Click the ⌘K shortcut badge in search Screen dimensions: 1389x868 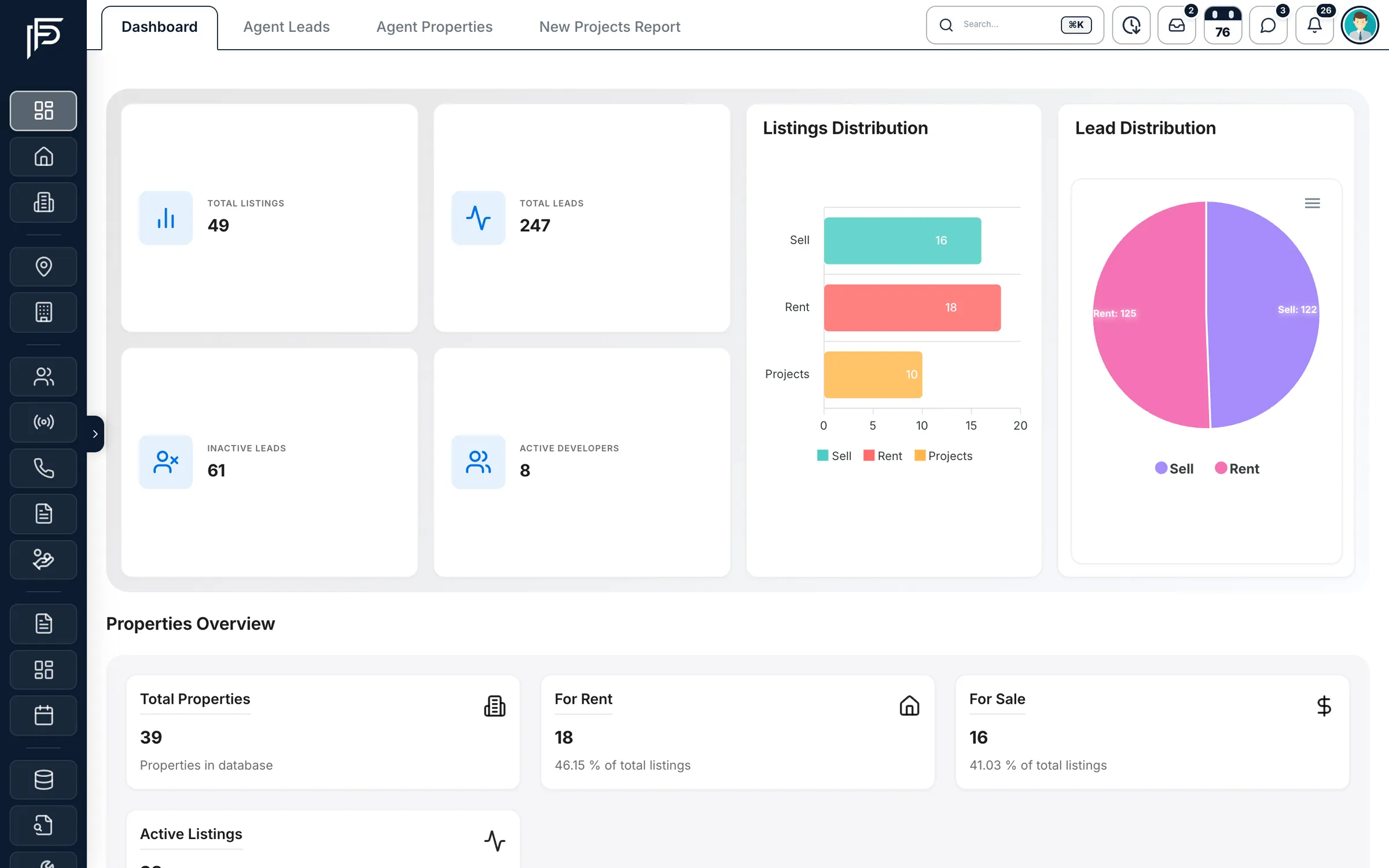(x=1076, y=25)
